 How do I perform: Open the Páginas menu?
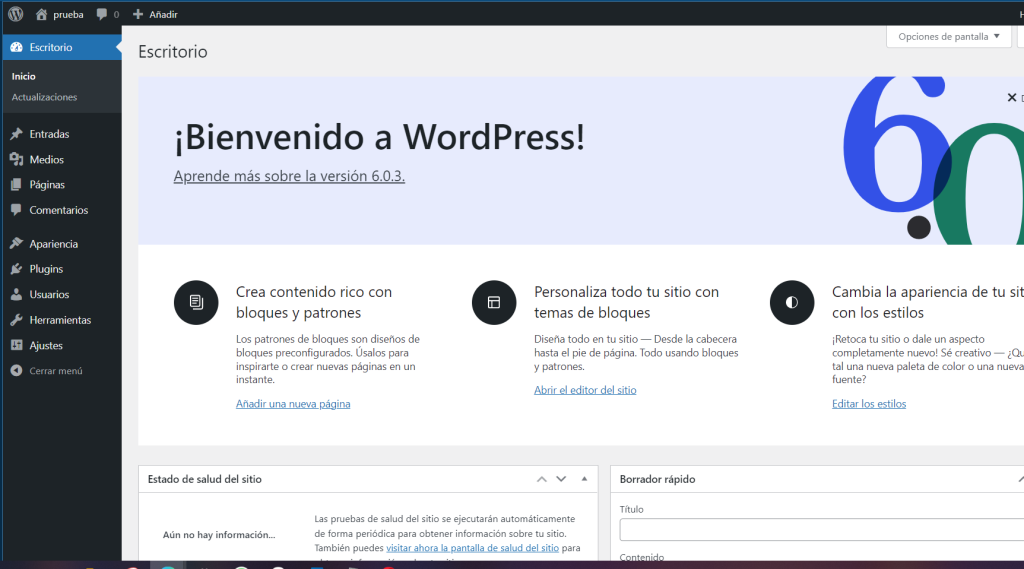point(61,185)
